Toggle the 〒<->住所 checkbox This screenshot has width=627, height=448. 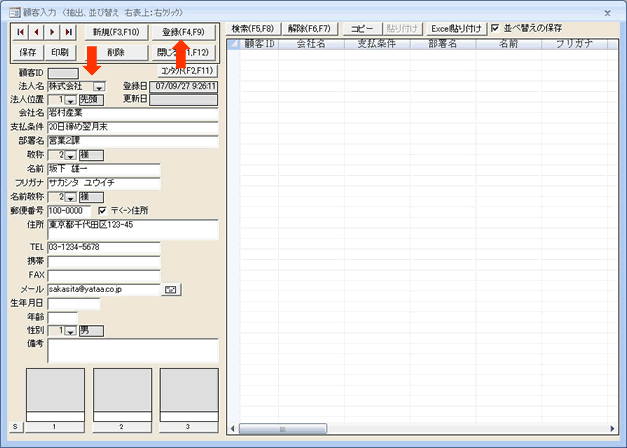(102, 210)
